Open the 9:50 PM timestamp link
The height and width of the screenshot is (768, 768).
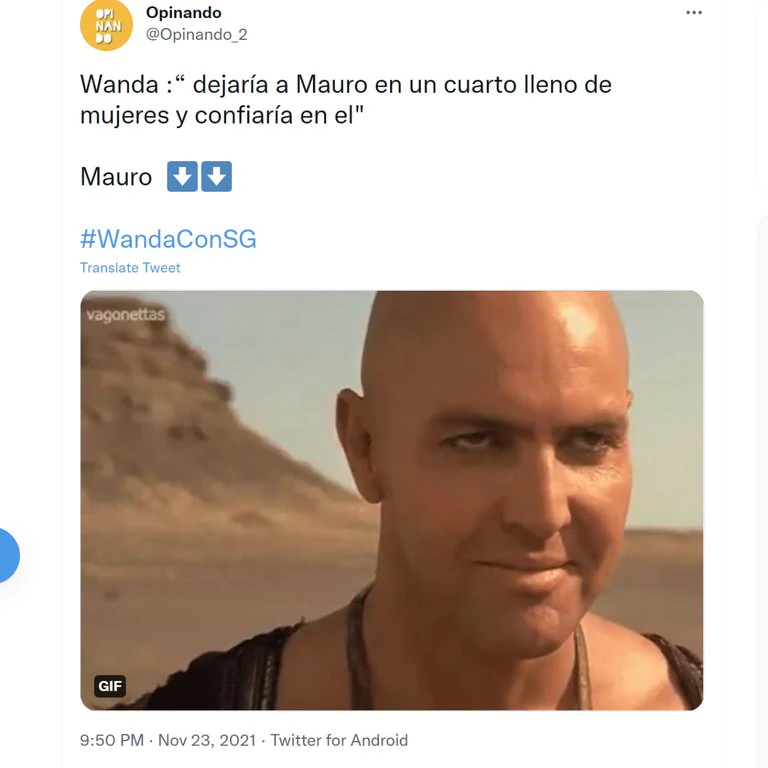112,740
